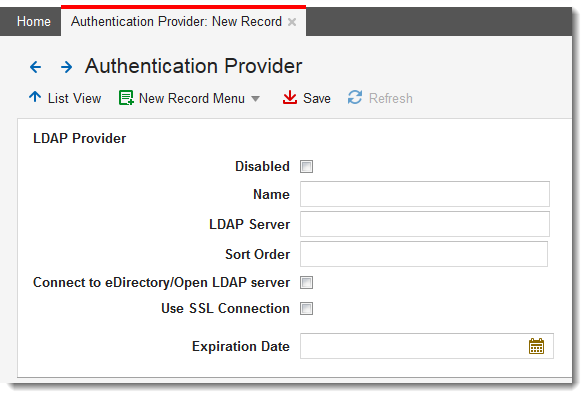Click the green New Record Menu icon

126,98
